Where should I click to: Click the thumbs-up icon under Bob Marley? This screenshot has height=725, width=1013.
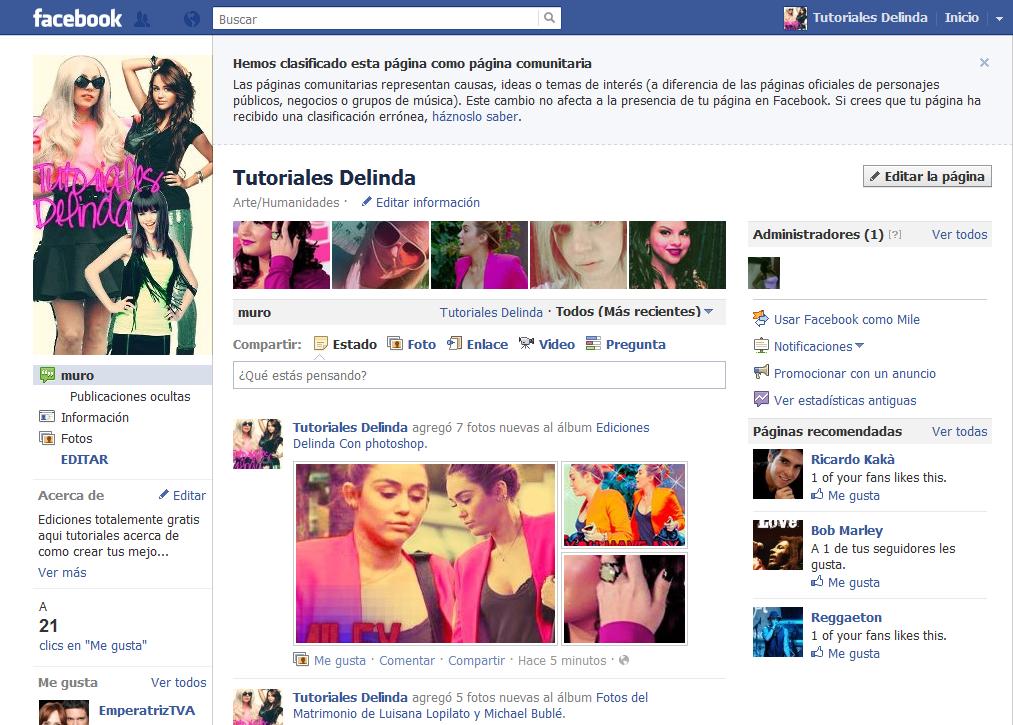[817, 582]
